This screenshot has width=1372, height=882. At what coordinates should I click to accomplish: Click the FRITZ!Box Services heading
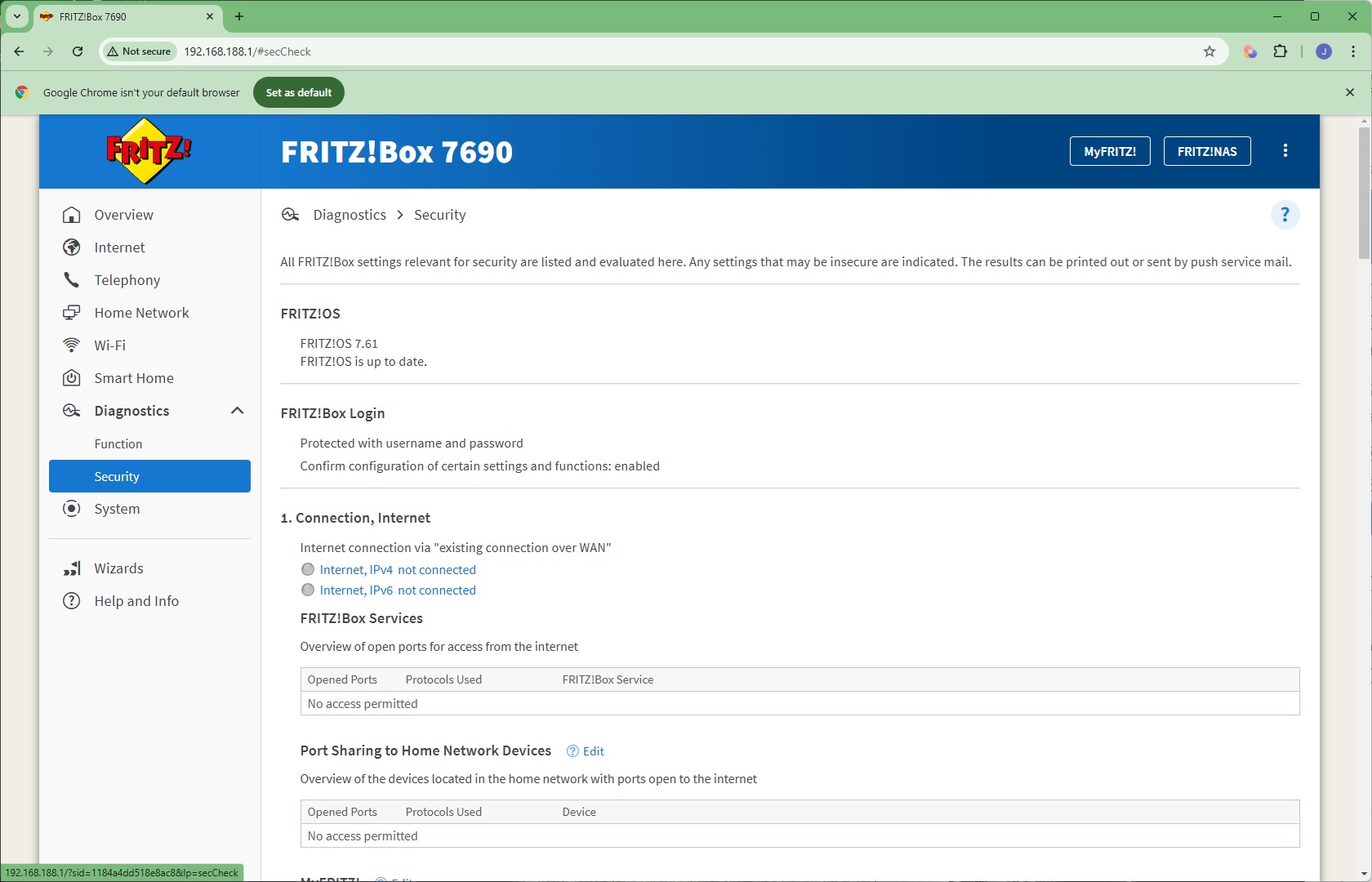tap(361, 618)
